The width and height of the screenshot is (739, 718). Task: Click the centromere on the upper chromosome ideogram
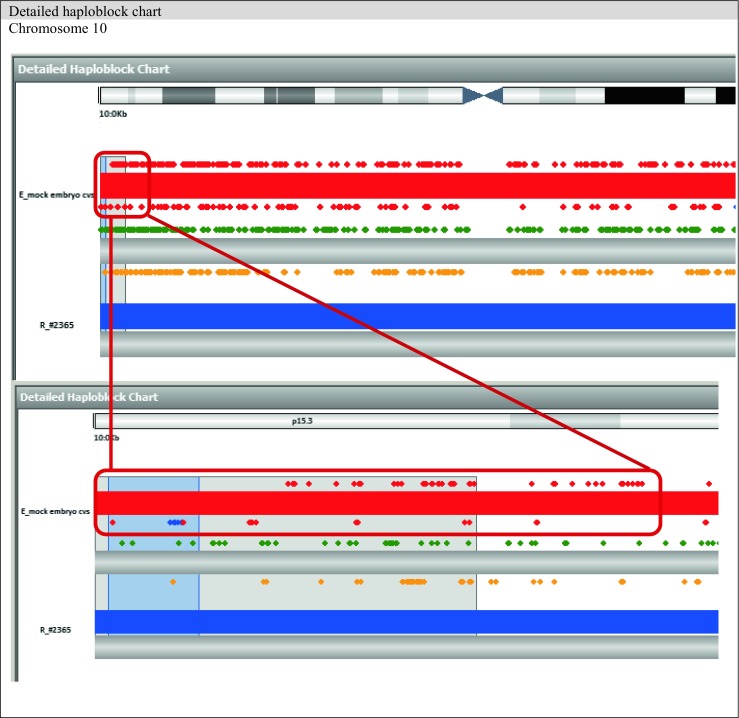[482, 95]
